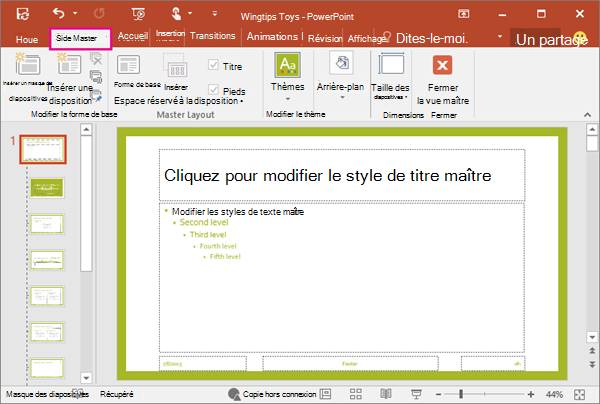Open the Transitions tab
This screenshot has width=600, height=404.
212,36
